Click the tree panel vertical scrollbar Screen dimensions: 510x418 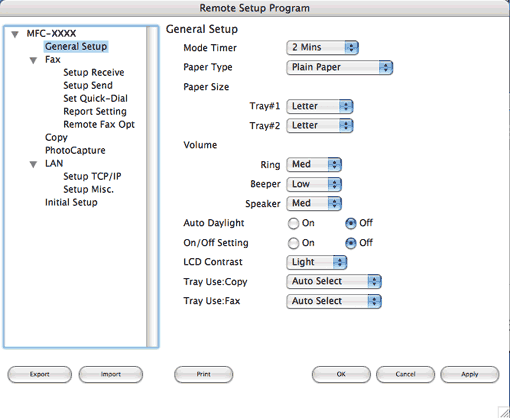(152, 187)
